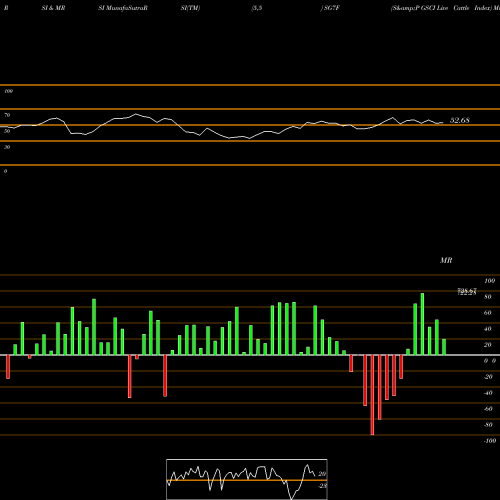Click the RSI axis label 70
This screenshot has height=500, width=500.
click(x=7, y=115)
